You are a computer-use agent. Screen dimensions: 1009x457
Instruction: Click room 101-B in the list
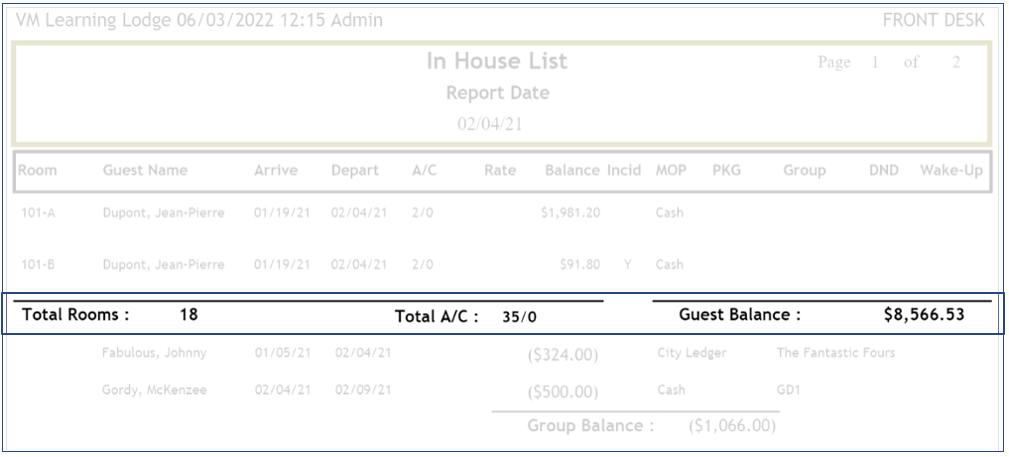pos(38,265)
